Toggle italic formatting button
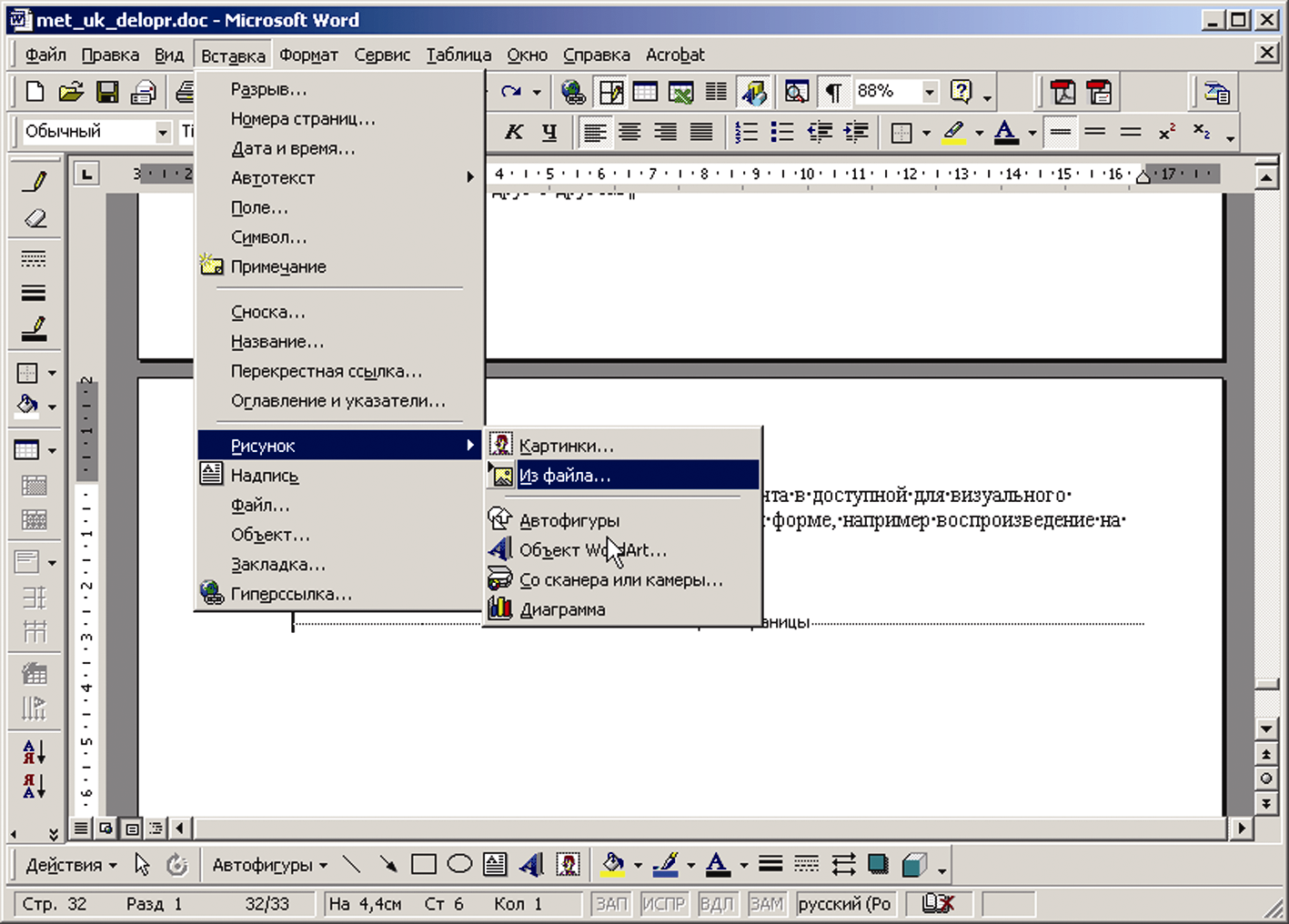This screenshot has height=924, width=1289. pos(514,133)
